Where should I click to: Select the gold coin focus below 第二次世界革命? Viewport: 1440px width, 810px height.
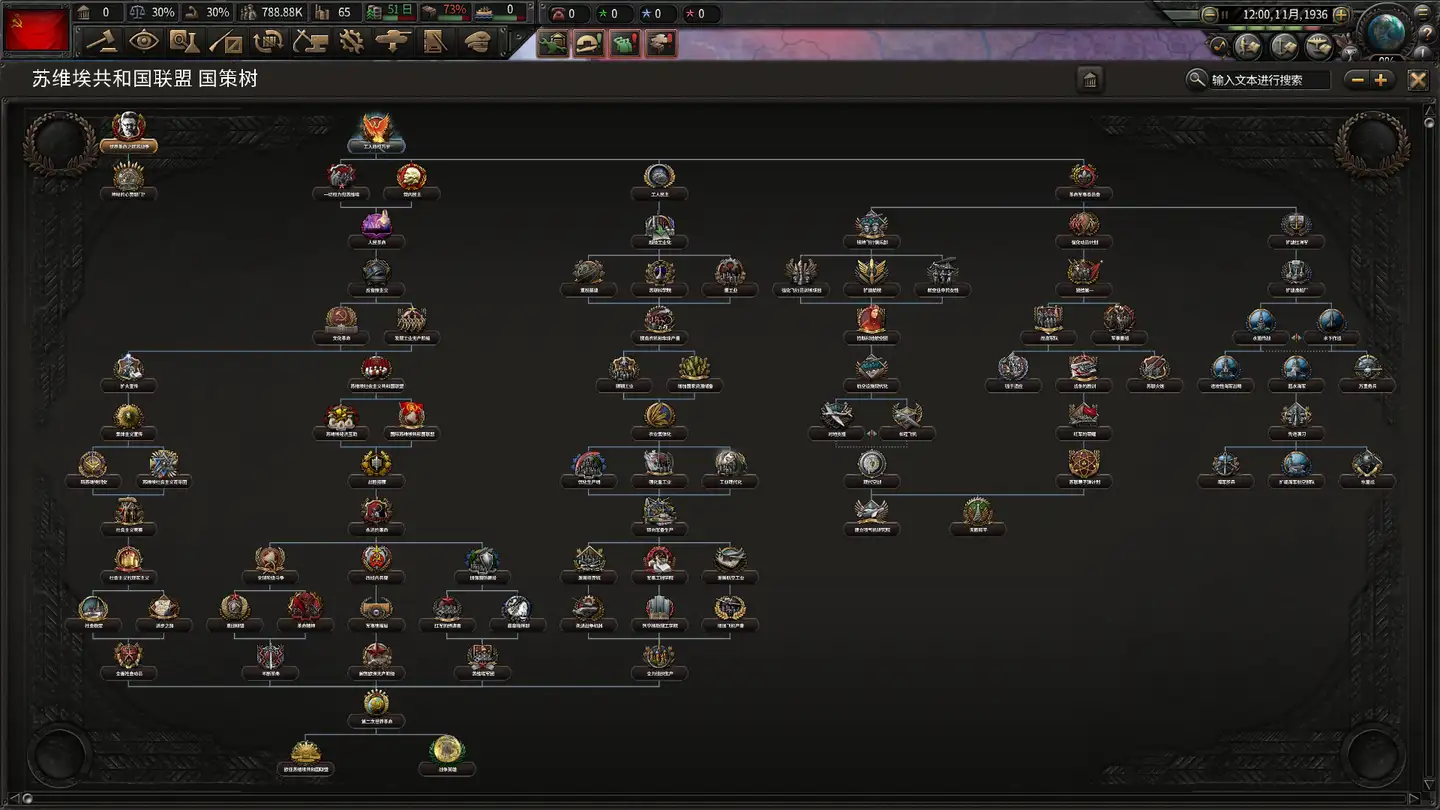(446, 751)
